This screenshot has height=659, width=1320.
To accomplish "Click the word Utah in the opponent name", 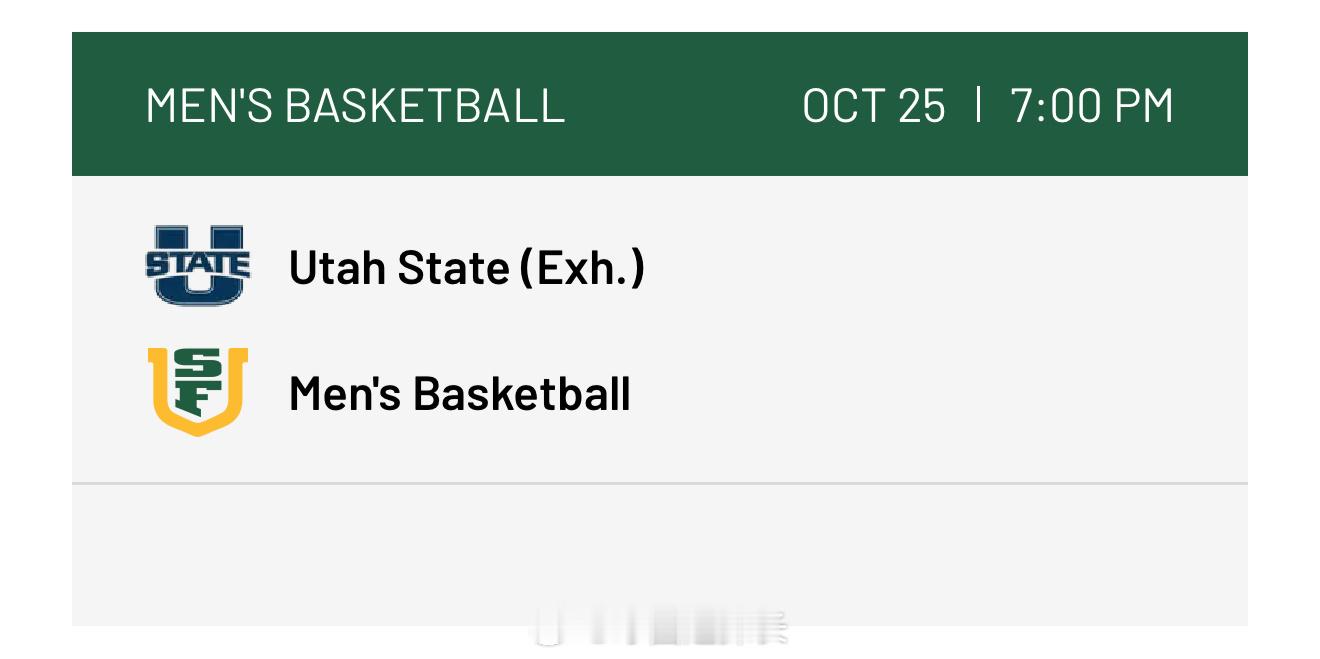I will pos(335,268).
